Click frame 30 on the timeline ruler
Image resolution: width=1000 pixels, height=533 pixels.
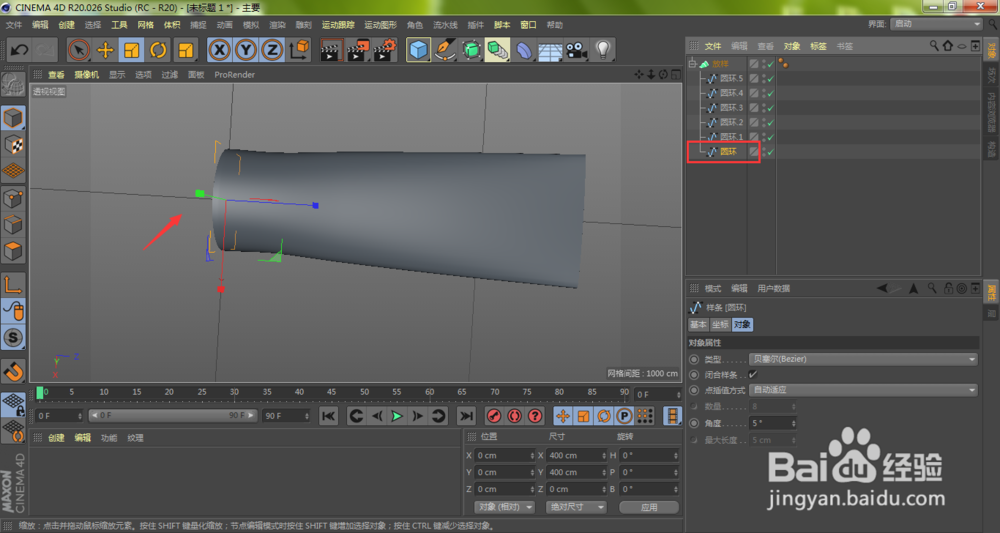click(x=234, y=393)
